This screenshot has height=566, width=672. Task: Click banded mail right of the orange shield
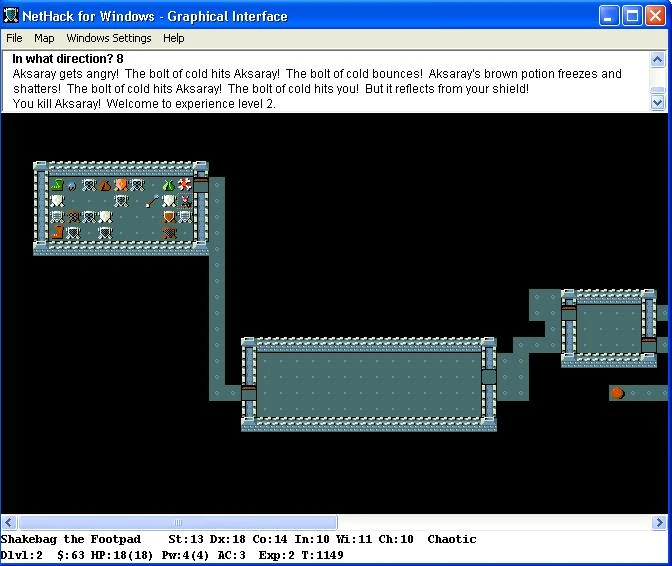pos(185,217)
